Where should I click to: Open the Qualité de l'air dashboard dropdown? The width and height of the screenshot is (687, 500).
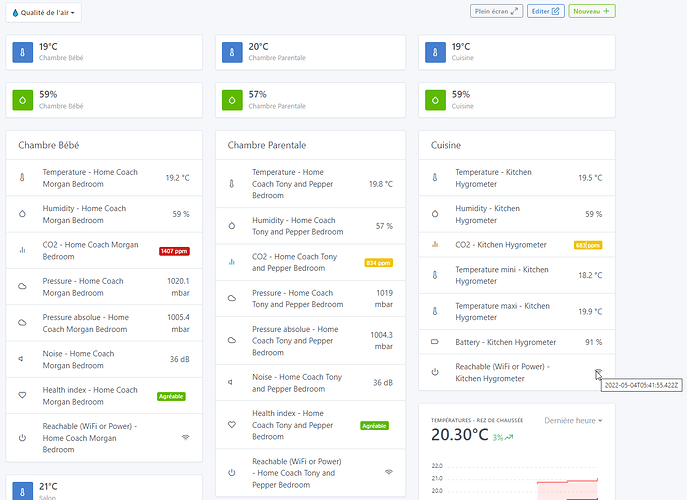[x=43, y=13]
